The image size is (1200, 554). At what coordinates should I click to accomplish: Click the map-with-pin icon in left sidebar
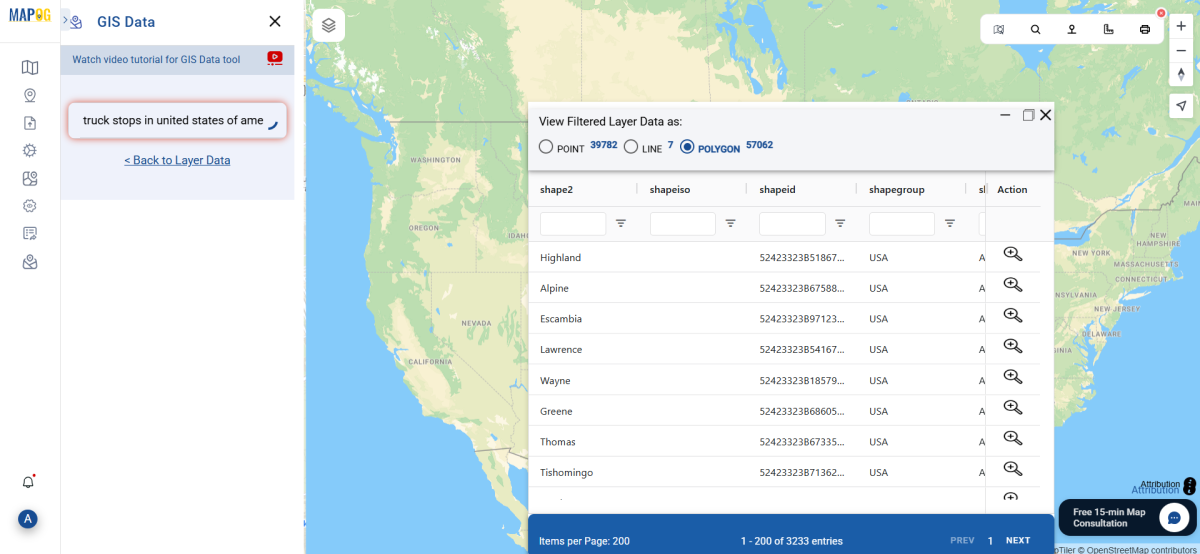pos(30,179)
